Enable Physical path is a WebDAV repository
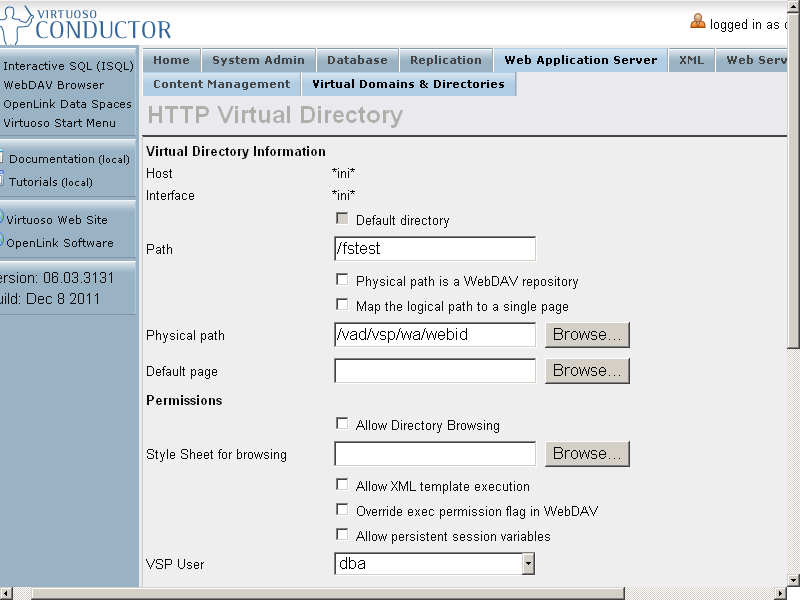800x600 pixels. (x=342, y=280)
